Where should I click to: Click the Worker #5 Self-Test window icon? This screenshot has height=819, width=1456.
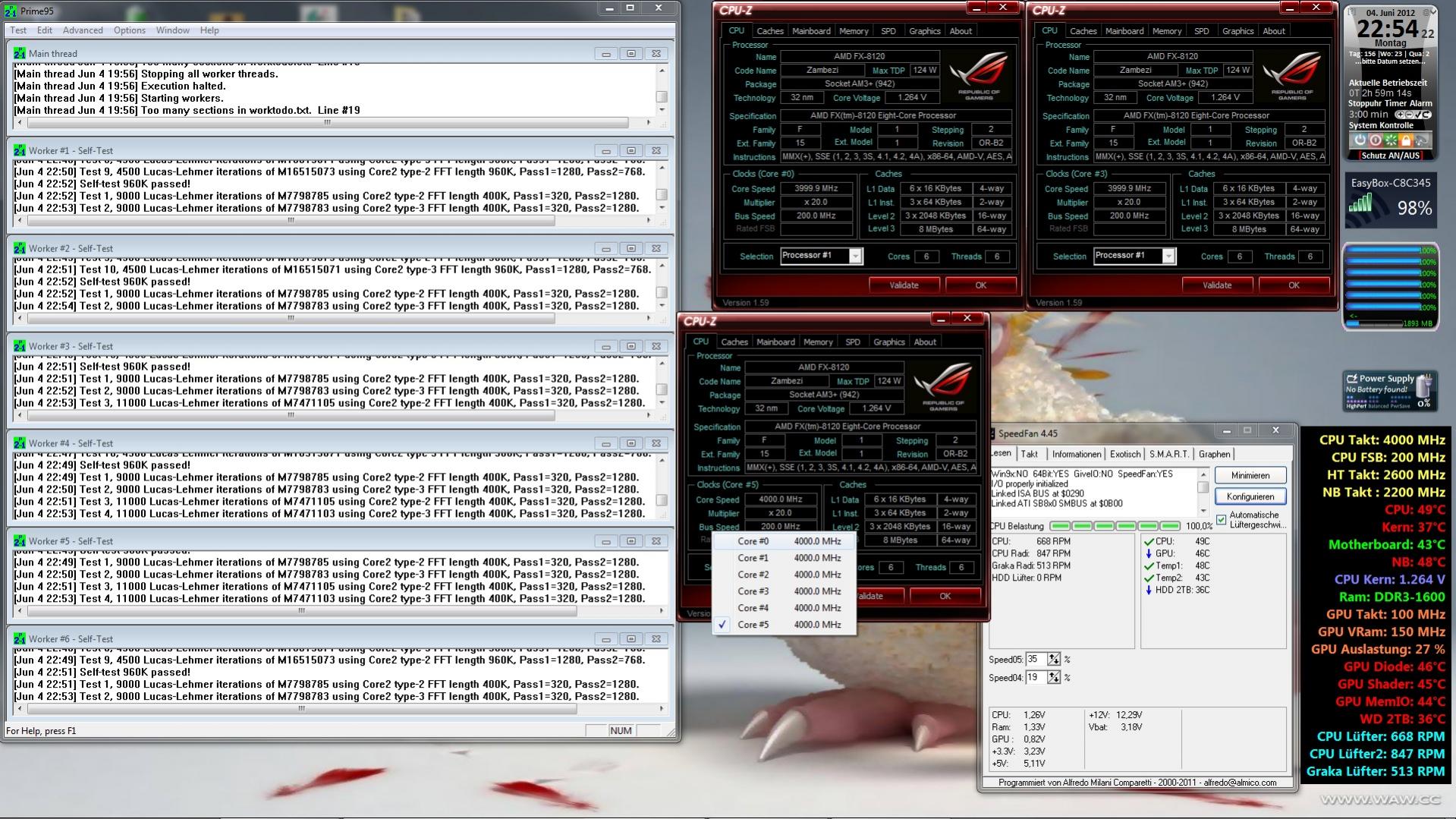tap(19, 541)
